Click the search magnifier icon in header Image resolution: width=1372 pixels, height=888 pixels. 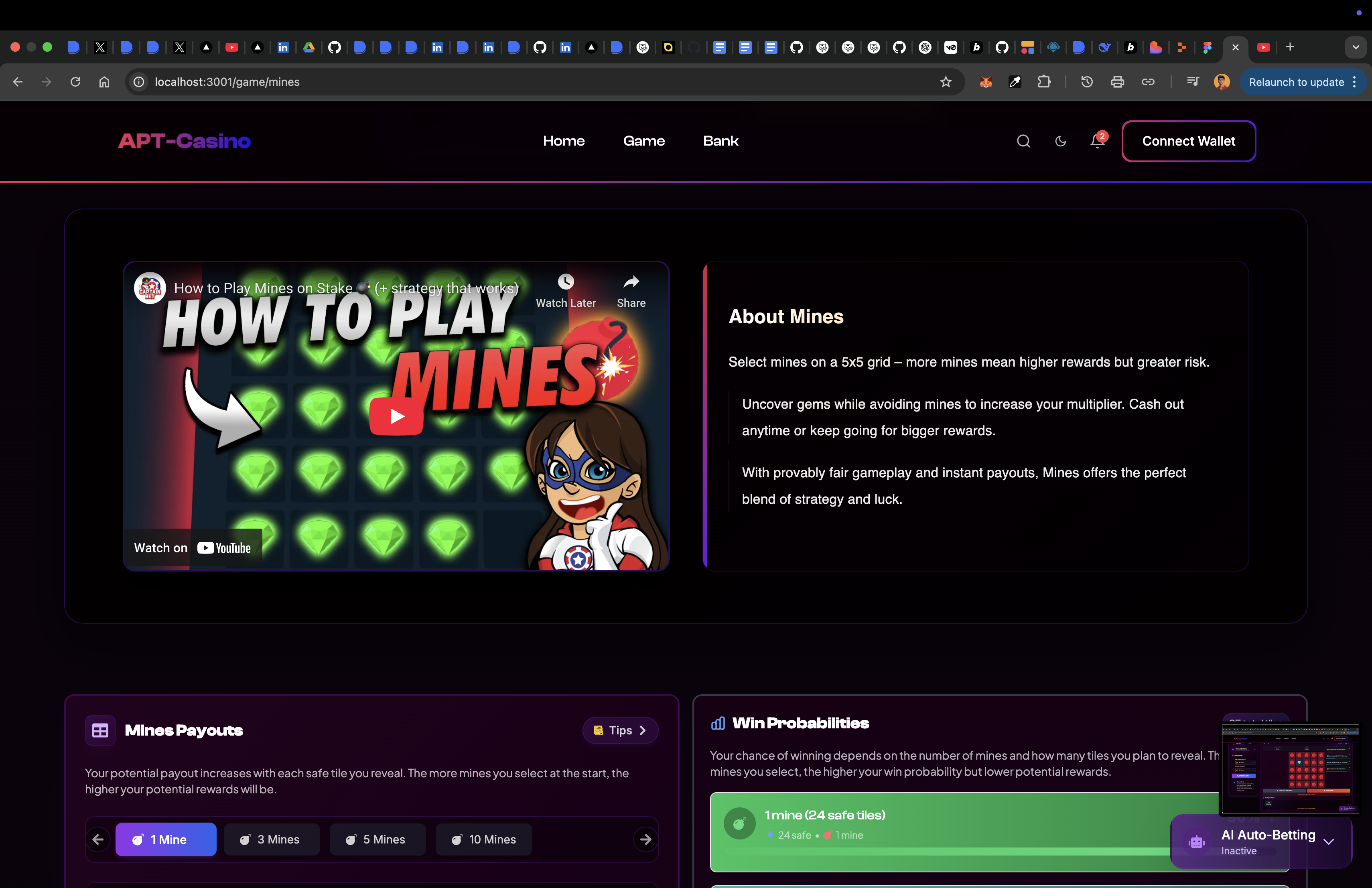pyautogui.click(x=1023, y=141)
